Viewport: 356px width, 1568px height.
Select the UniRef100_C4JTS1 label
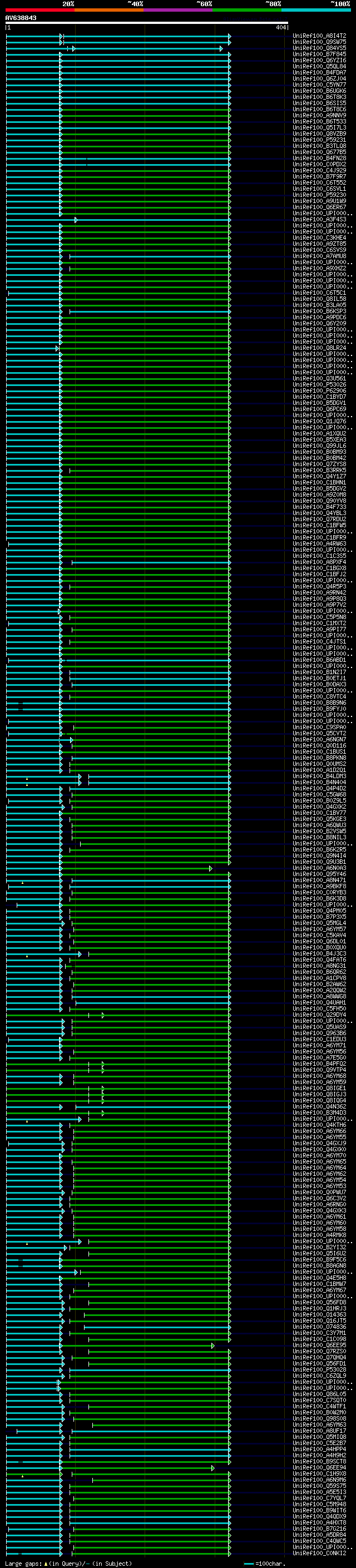pyautogui.click(x=319, y=641)
